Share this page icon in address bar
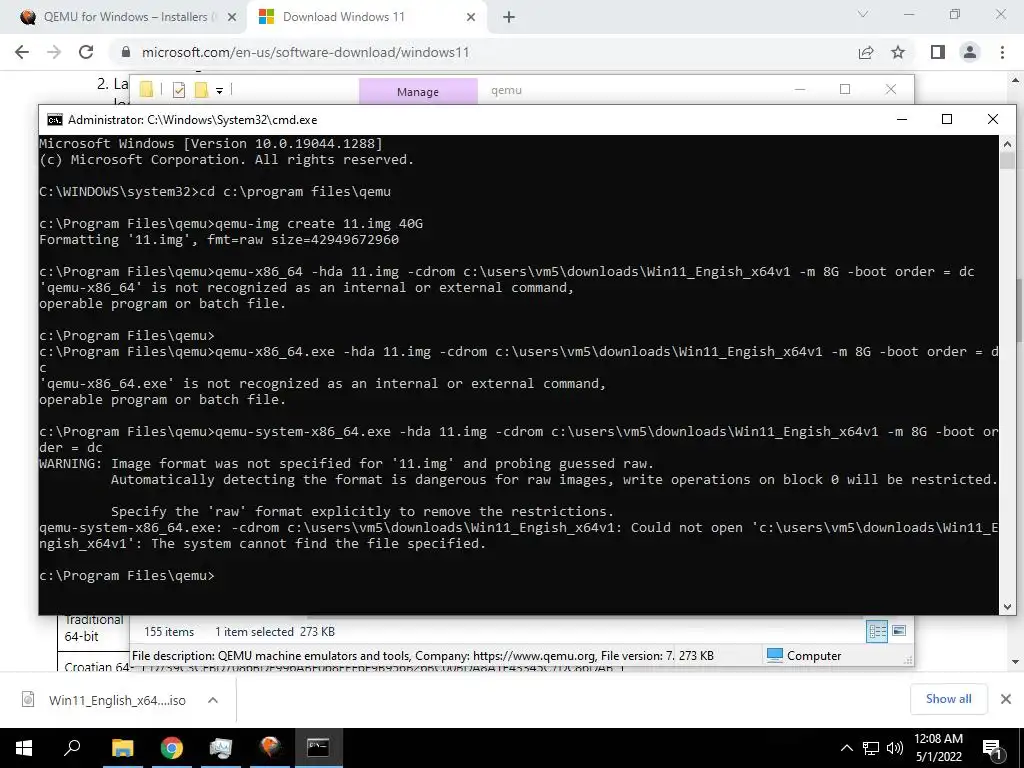1024x768 pixels. tap(866, 52)
